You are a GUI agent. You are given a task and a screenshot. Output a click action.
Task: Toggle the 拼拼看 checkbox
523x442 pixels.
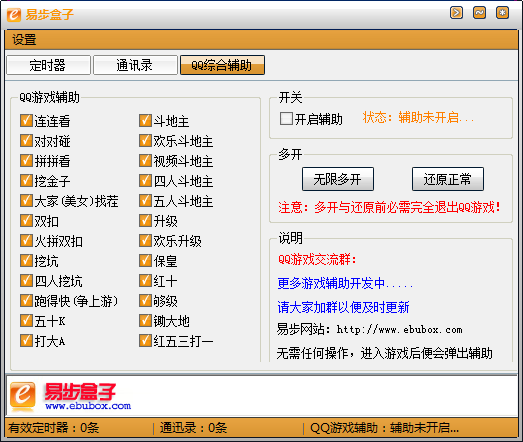[26, 160]
